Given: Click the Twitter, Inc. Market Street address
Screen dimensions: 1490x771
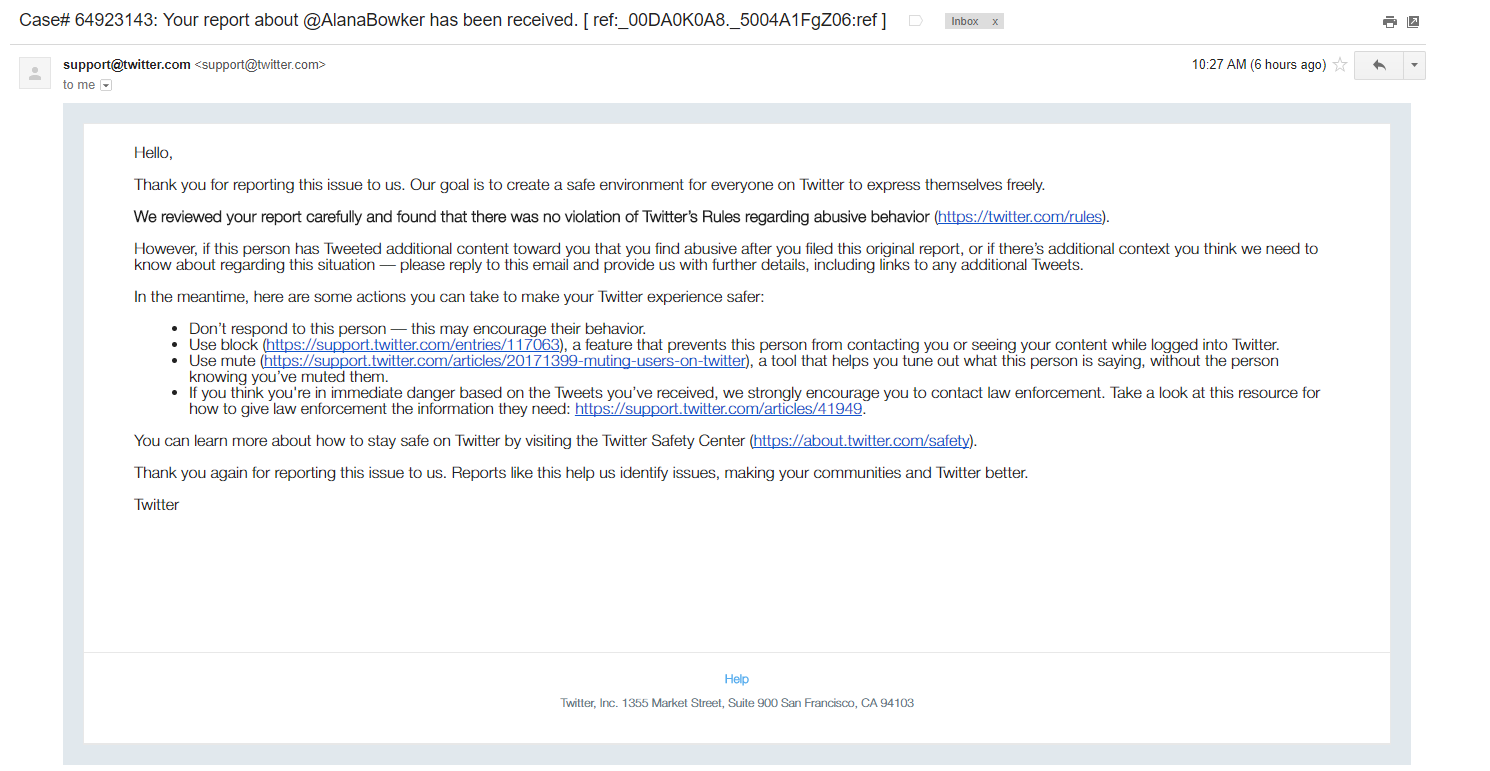Looking at the screenshot, I should click(737, 703).
